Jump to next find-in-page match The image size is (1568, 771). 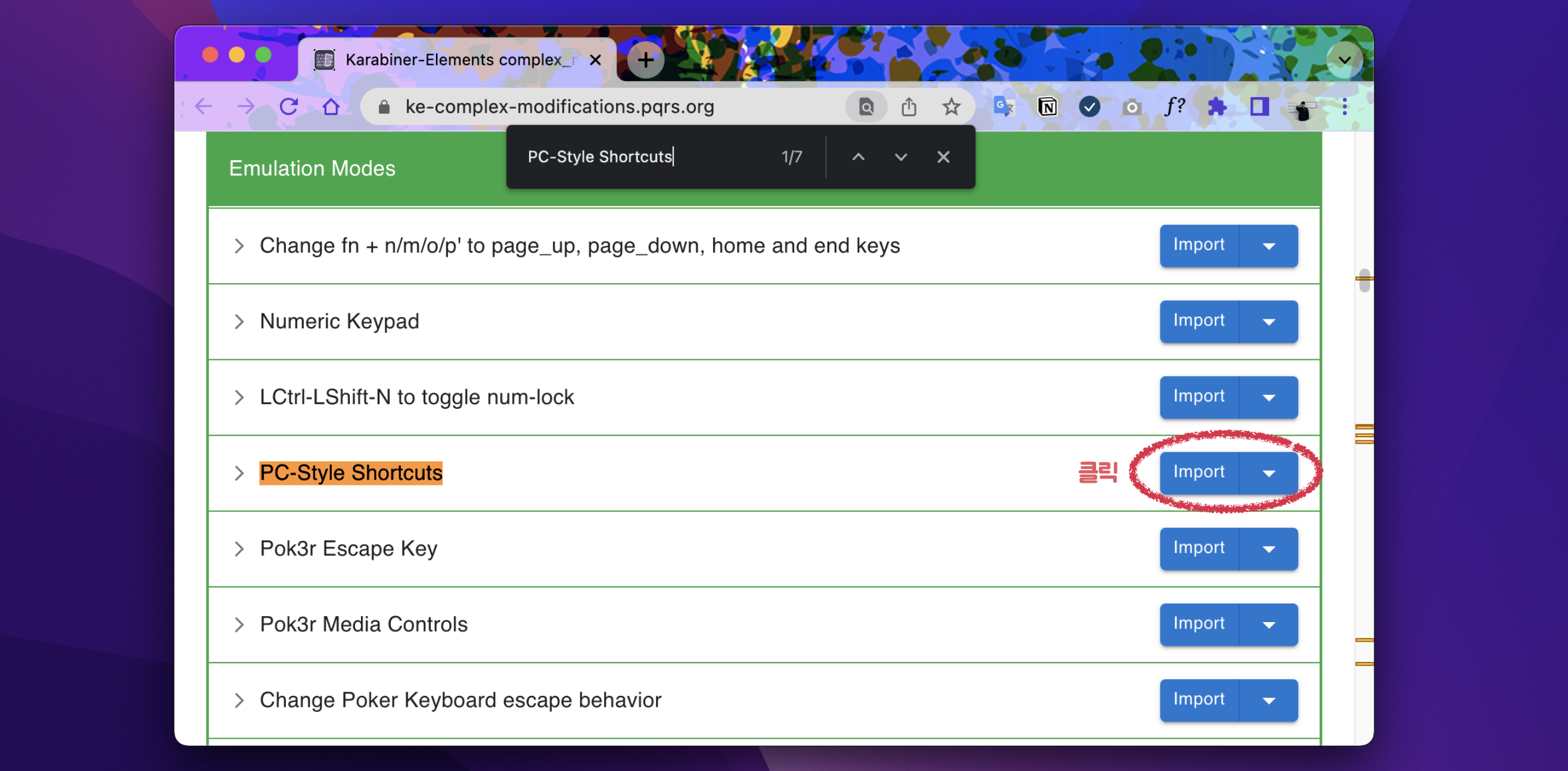[x=900, y=157]
